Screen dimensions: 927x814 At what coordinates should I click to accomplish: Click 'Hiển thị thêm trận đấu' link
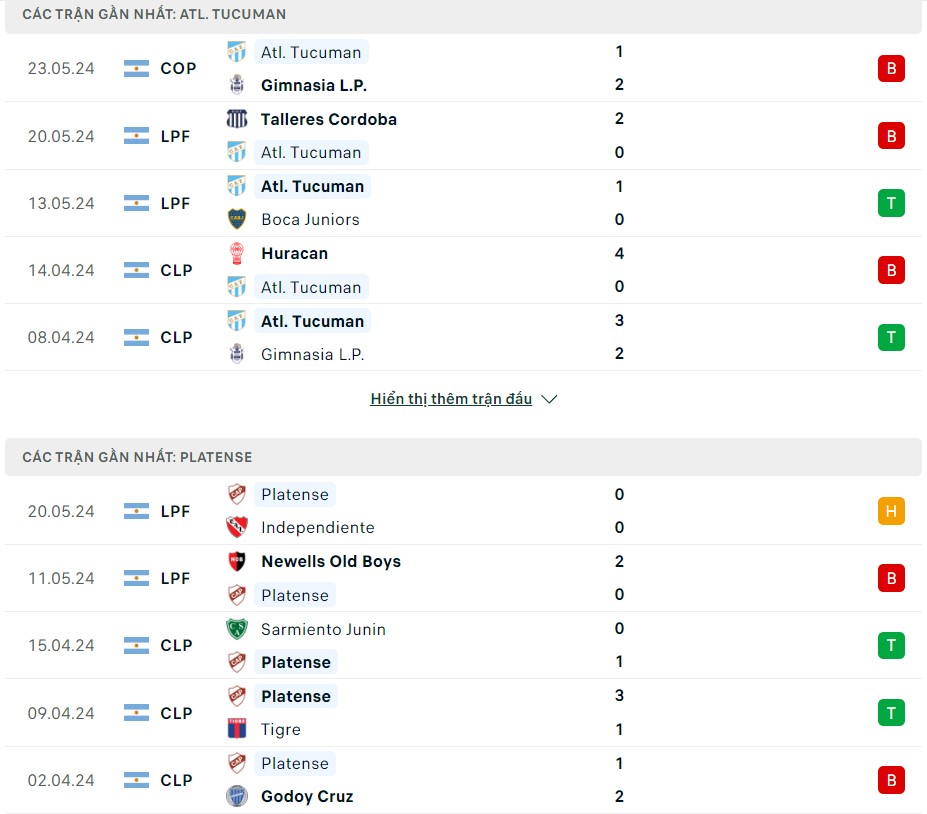click(x=451, y=399)
